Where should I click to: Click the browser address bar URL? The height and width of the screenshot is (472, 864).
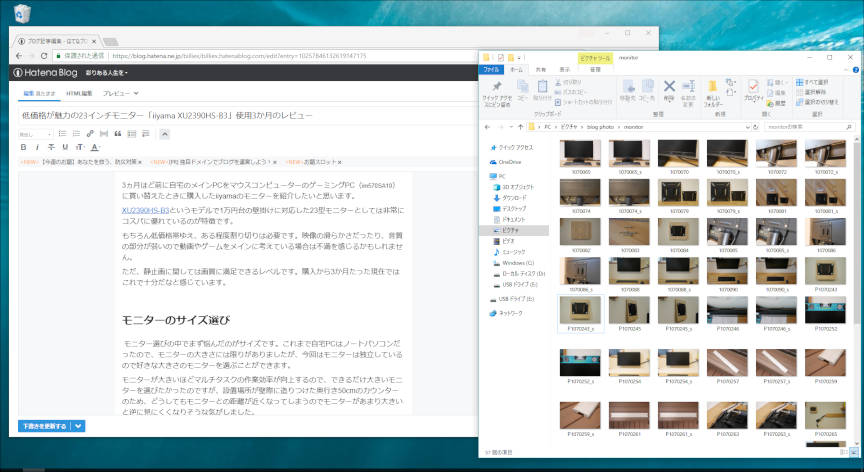pos(239,56)
